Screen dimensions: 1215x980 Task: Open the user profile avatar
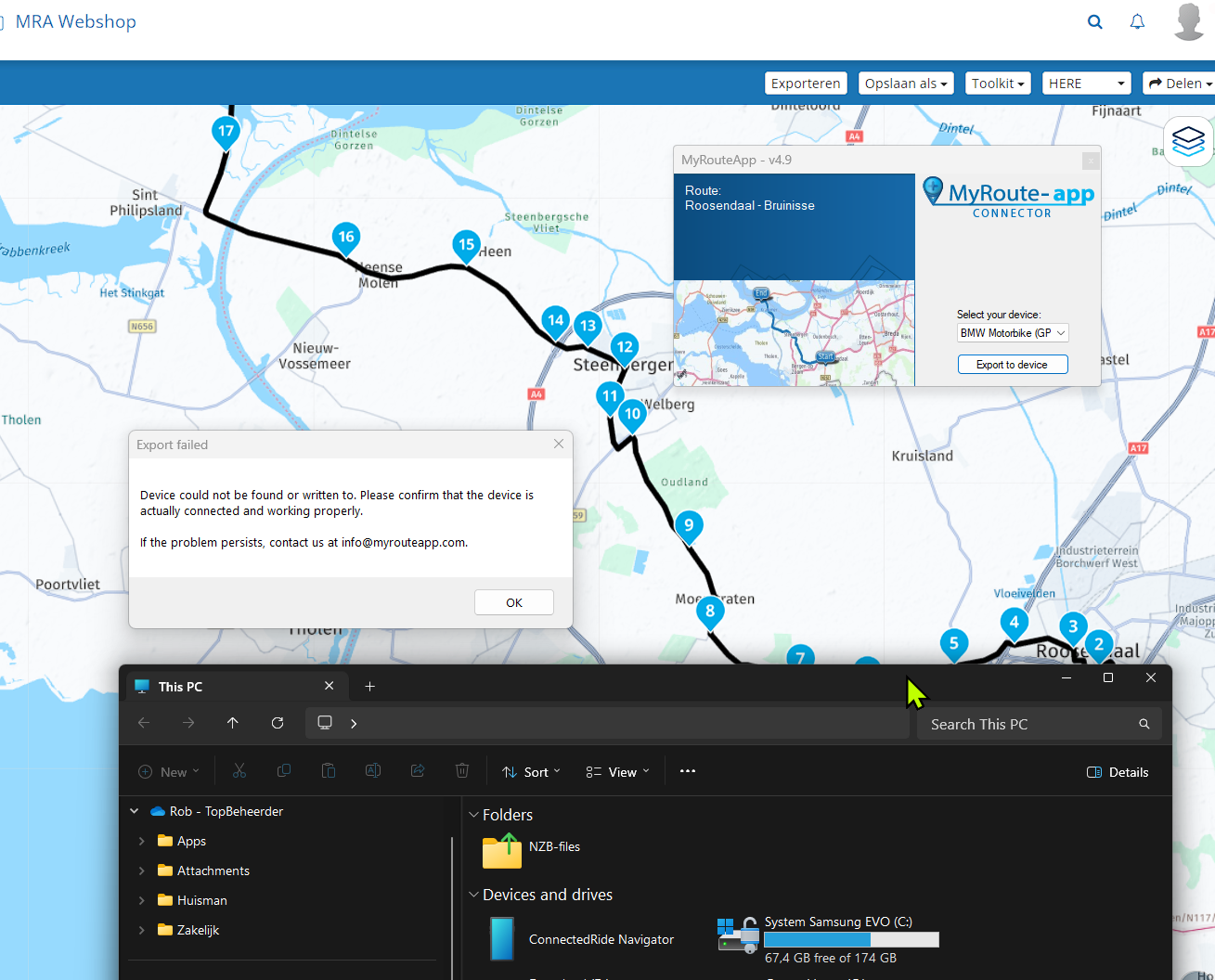[x=1189, y=21]
